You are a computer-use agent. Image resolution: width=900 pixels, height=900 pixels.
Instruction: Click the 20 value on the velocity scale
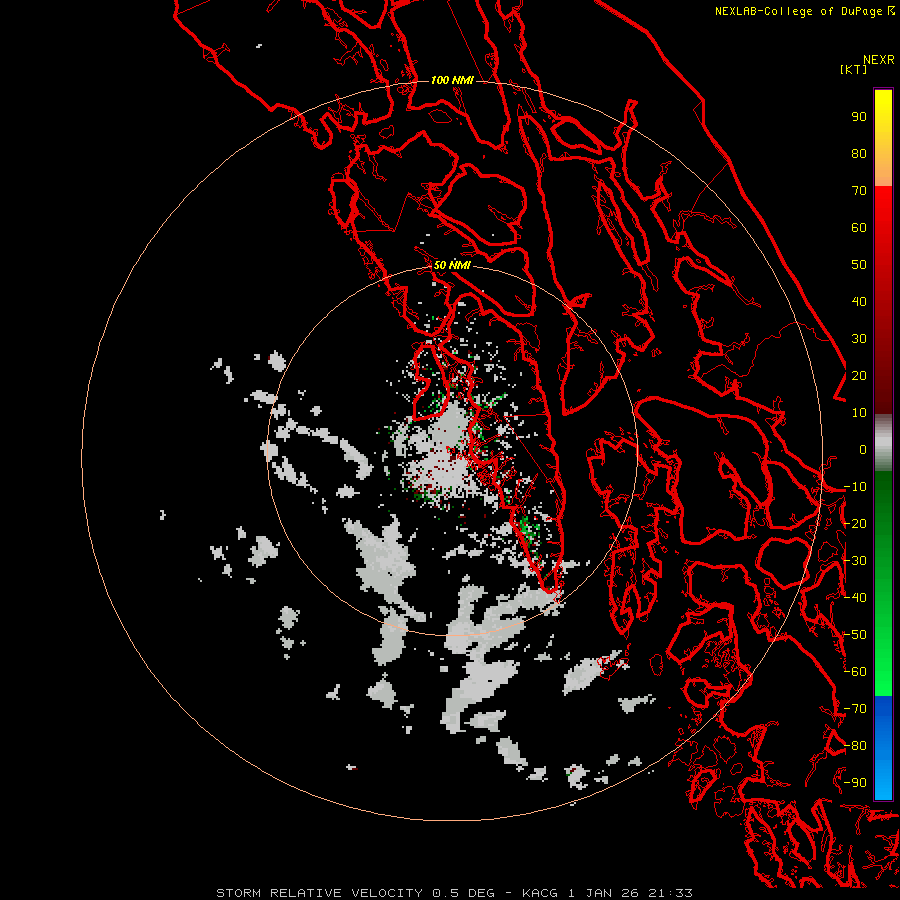click(x=859, y=376)
